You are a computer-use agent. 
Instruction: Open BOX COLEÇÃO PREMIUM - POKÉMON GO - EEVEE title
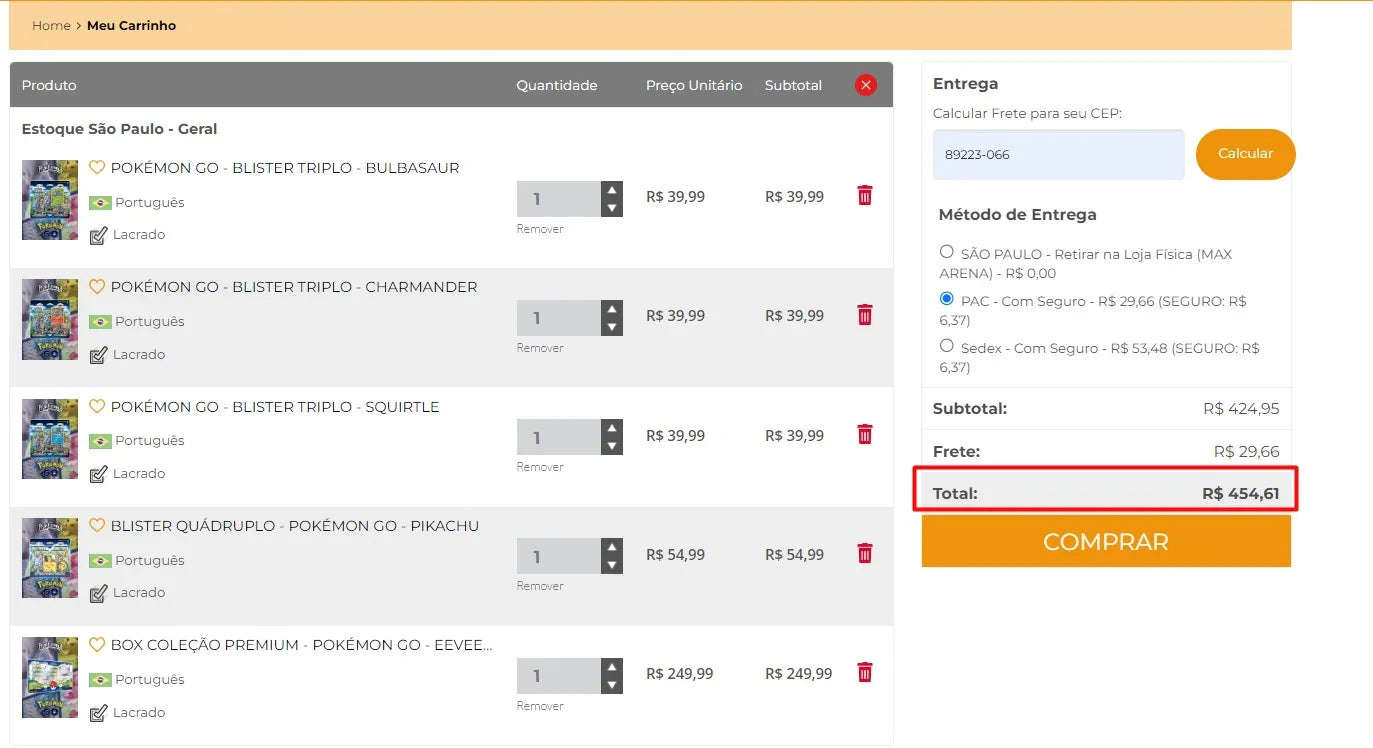[x=302, y=645]
